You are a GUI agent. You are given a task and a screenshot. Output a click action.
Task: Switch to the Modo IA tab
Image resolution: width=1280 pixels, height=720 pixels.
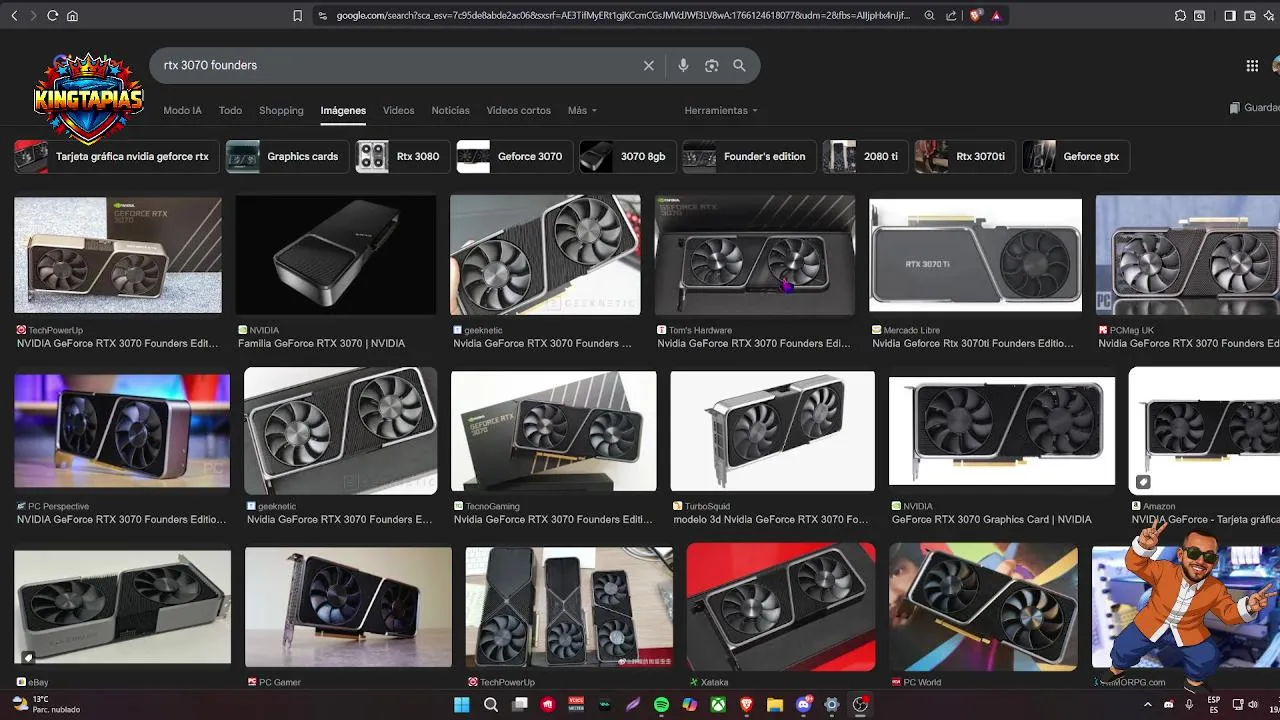tap(182, 110)
